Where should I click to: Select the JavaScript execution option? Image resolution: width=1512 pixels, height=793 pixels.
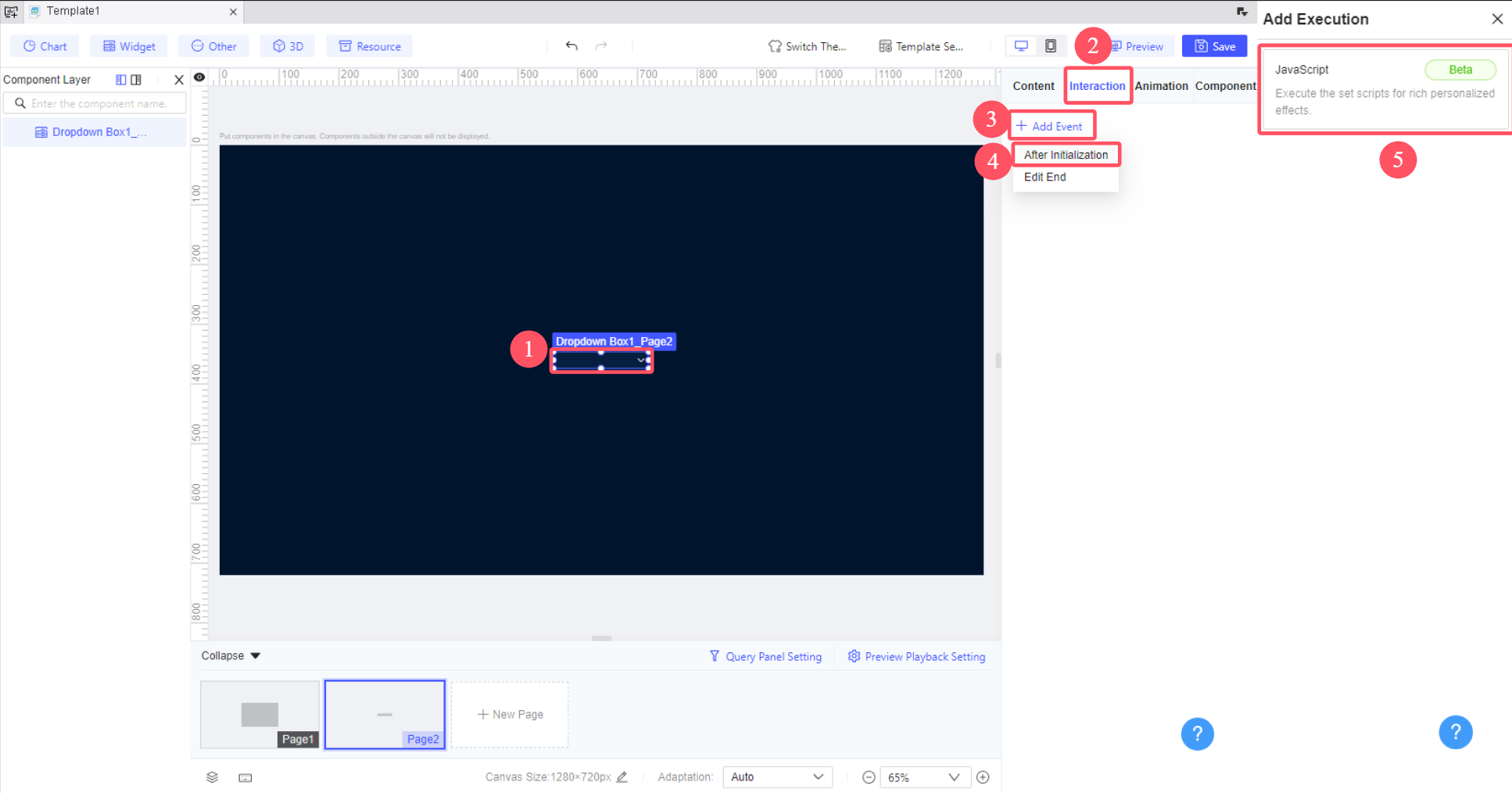click(1384, 89)
